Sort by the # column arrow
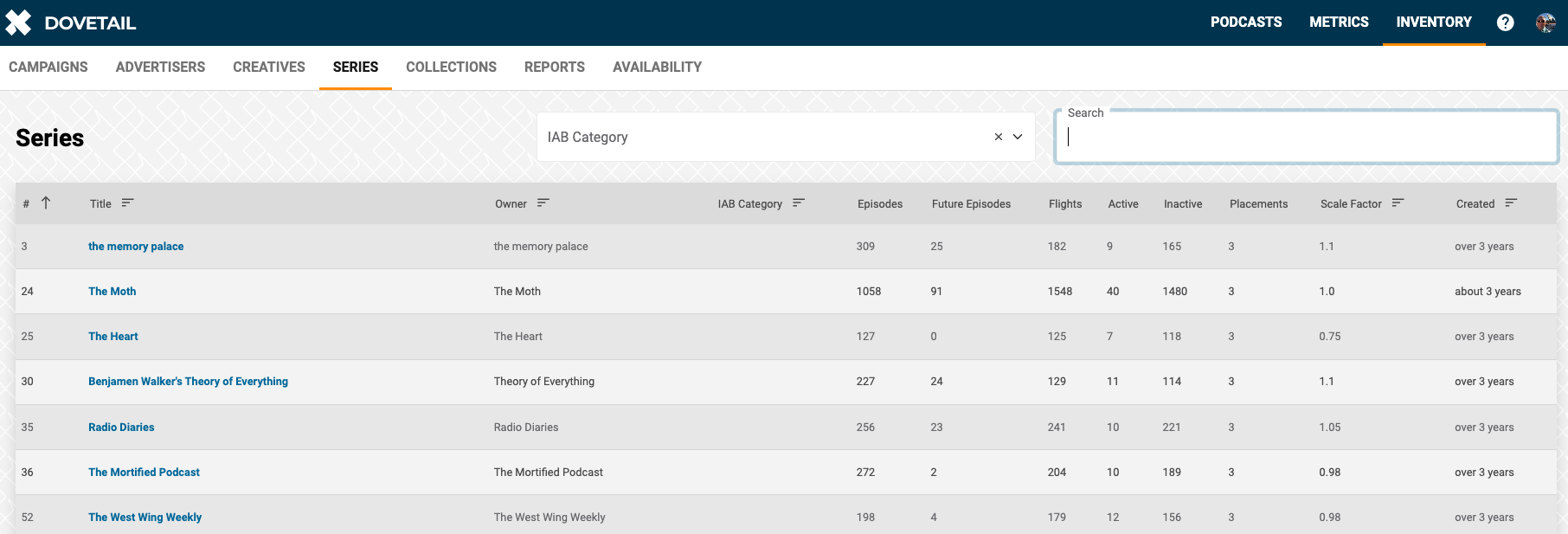 pyautogui.click(x=46, y=203)
